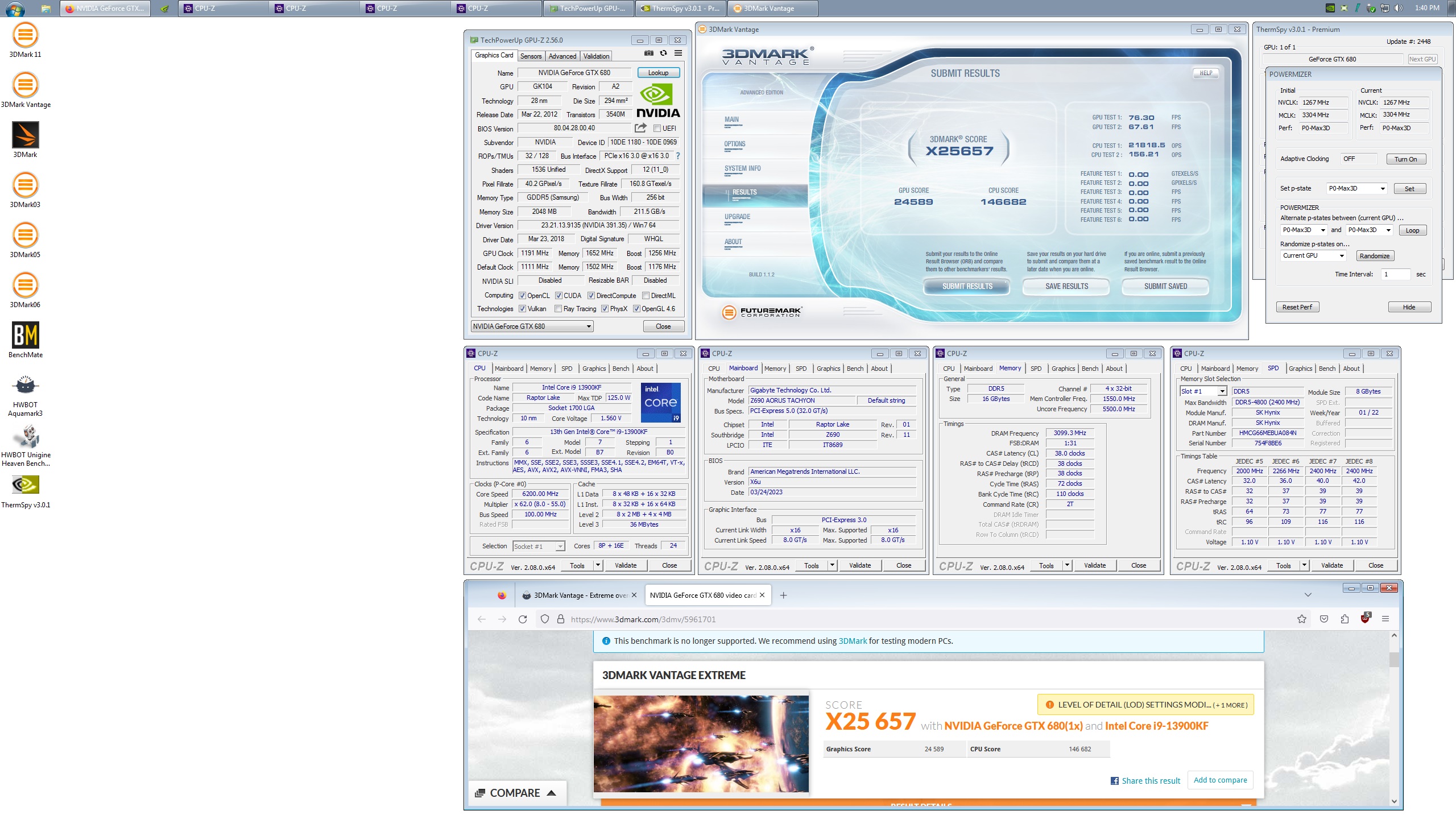This screenshot has width=1456, height=819.
Task: Click SUBMIT RESULTS in 3DMark Vantage
Action: pos(967,287)
